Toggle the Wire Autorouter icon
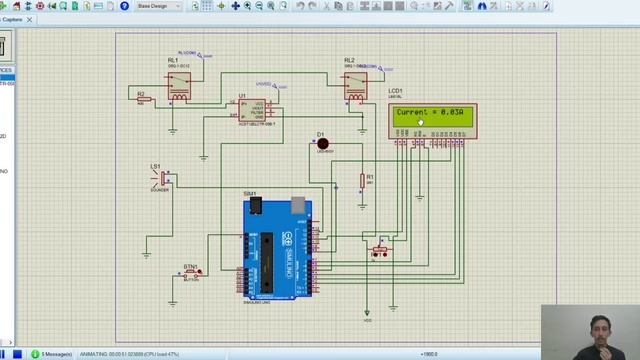This screenshot has height=360, width=640. [468, 6]
